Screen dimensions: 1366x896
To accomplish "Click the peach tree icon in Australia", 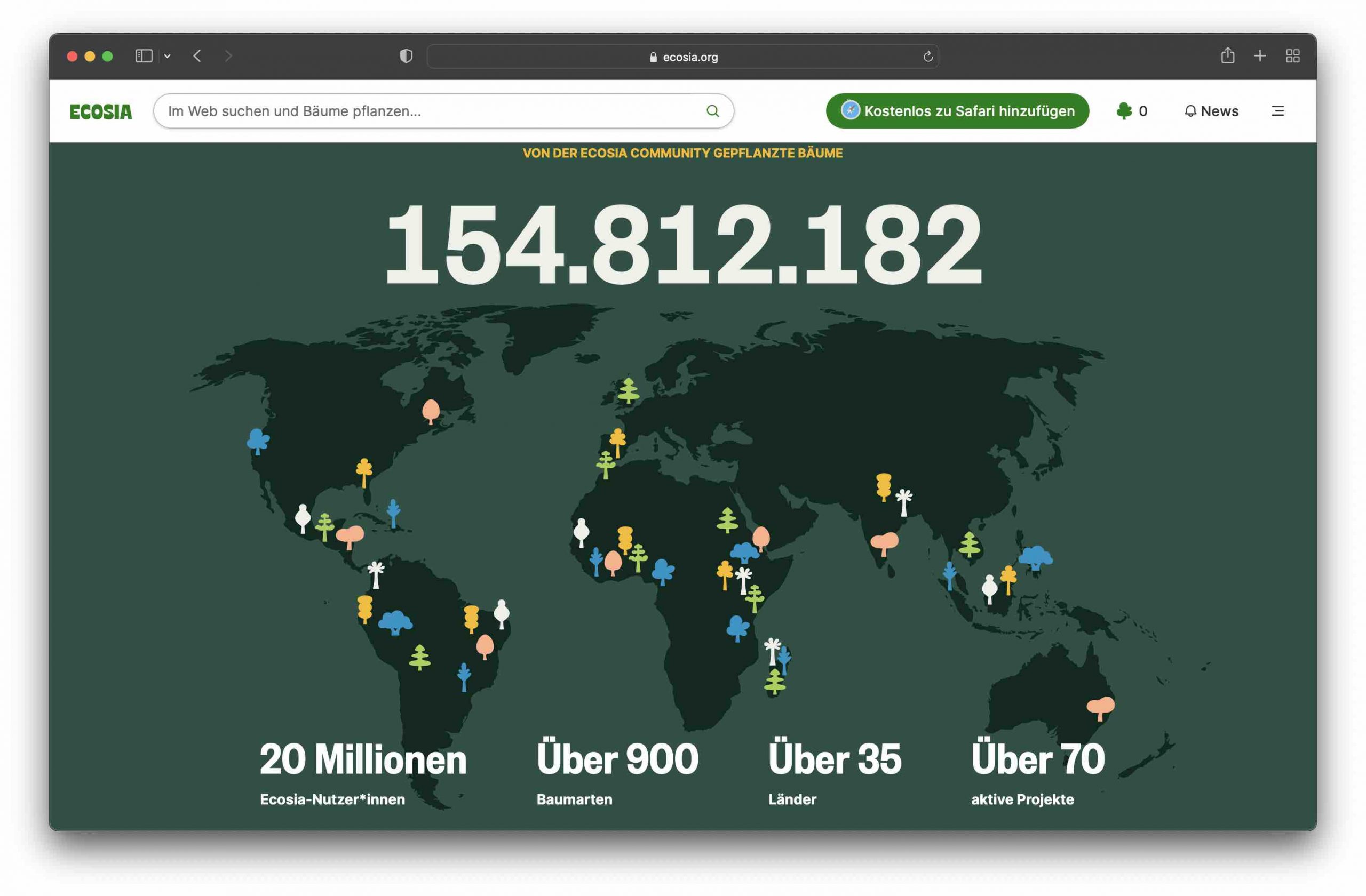I will pos(1100,708).
